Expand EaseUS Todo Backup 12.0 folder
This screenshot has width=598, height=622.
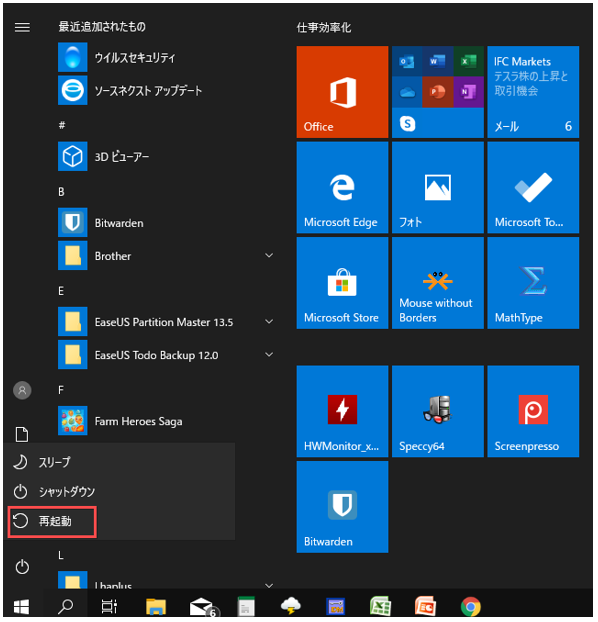click(269, 354)
